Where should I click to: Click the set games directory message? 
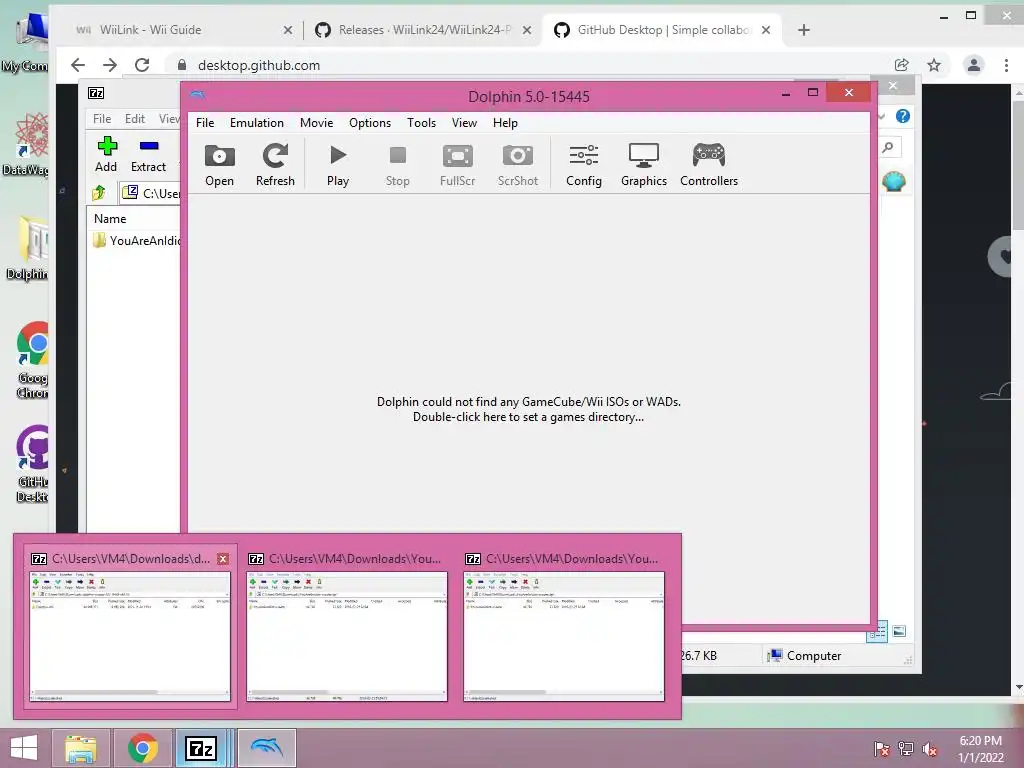point(528,409)
